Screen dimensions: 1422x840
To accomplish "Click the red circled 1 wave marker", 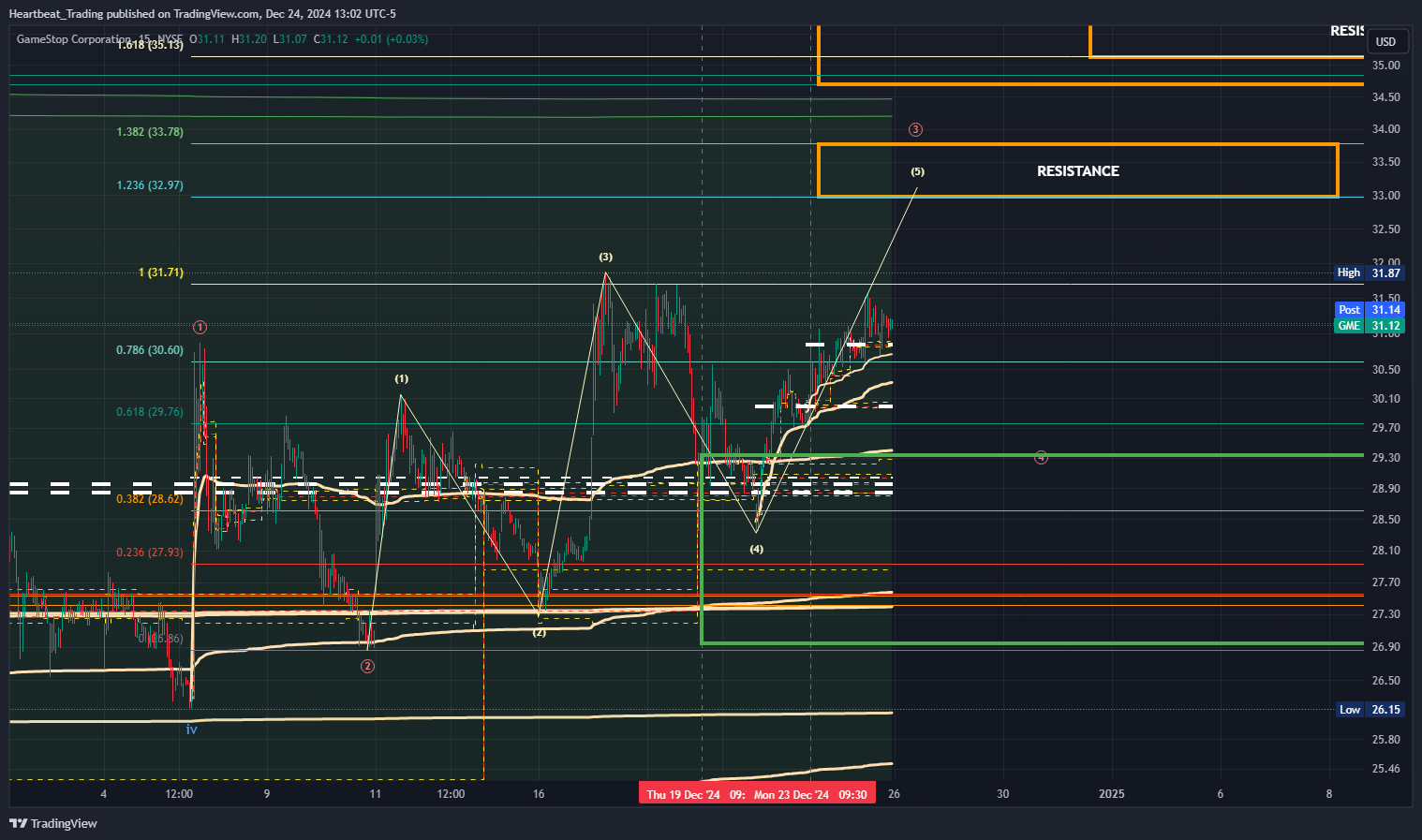I will point(200,327).
